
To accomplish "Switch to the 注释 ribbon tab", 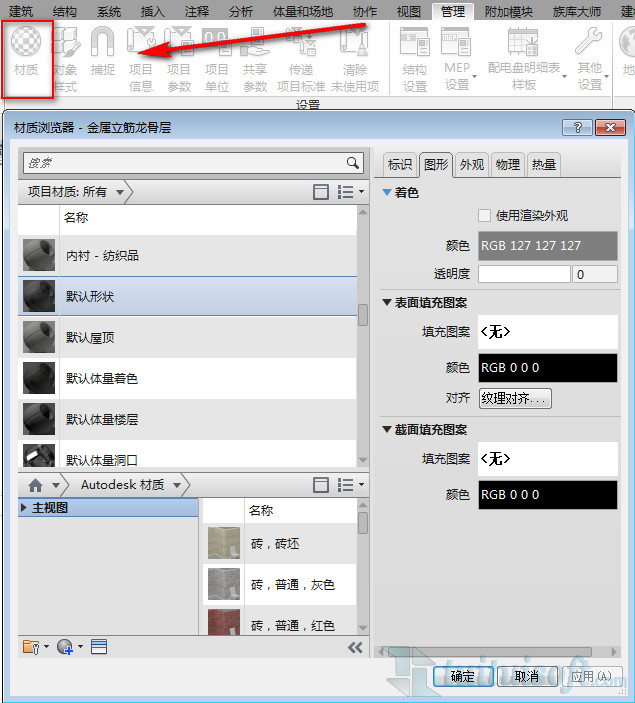I will (197, 11).
